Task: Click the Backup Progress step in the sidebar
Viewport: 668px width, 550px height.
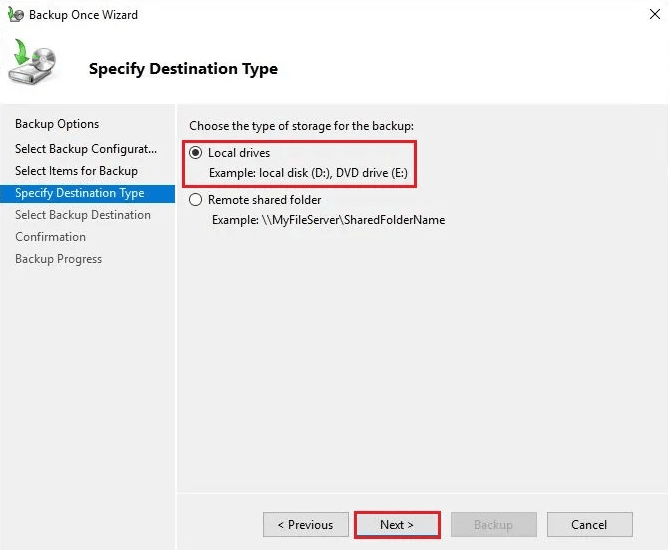Action: (x=58, y=259)
